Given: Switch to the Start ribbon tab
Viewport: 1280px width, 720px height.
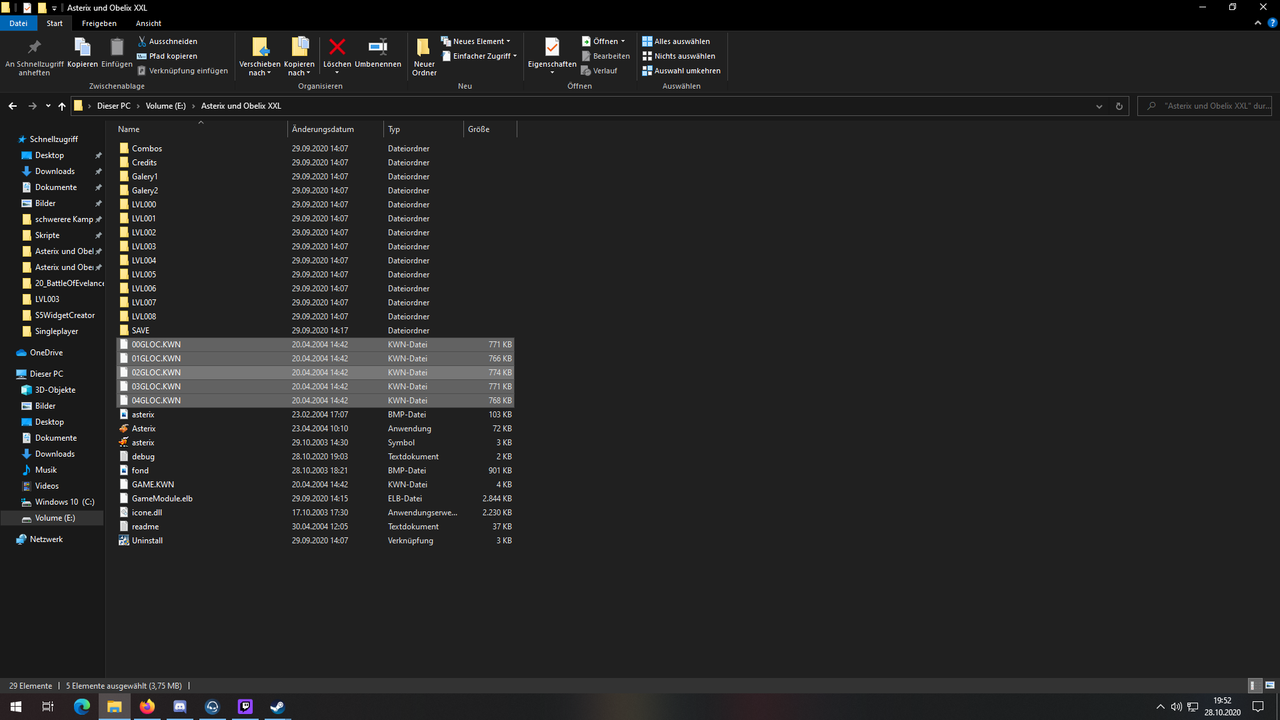Looking at the screenshot, I should coord(55,23).
